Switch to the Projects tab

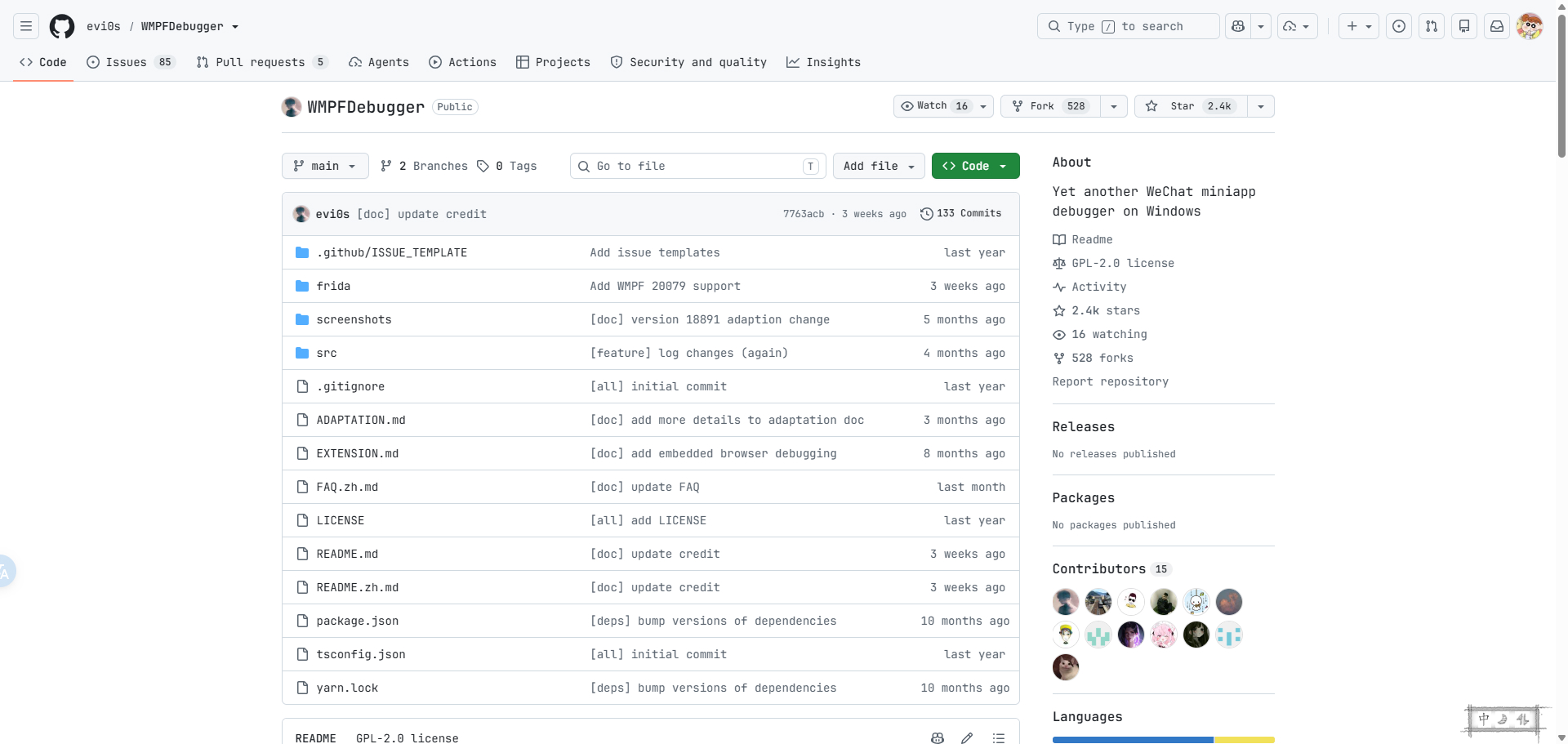[553, 62]
